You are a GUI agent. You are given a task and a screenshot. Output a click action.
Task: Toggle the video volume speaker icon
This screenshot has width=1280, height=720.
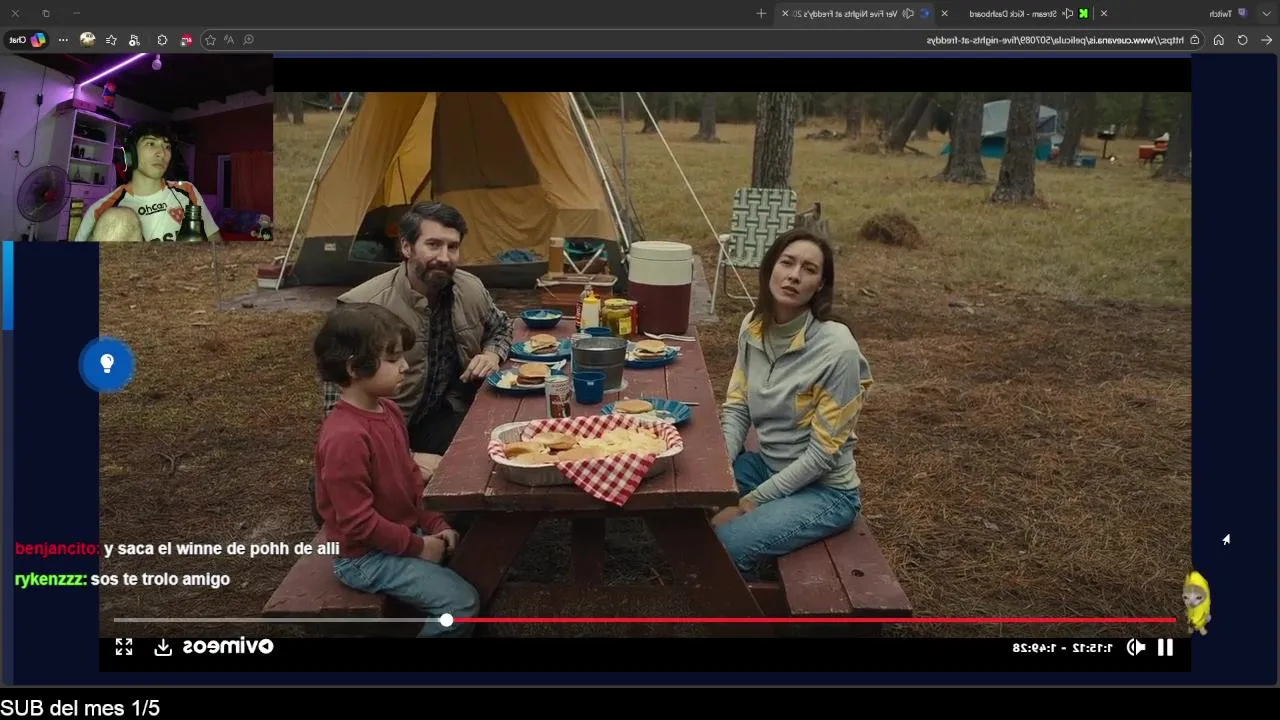1136,647
